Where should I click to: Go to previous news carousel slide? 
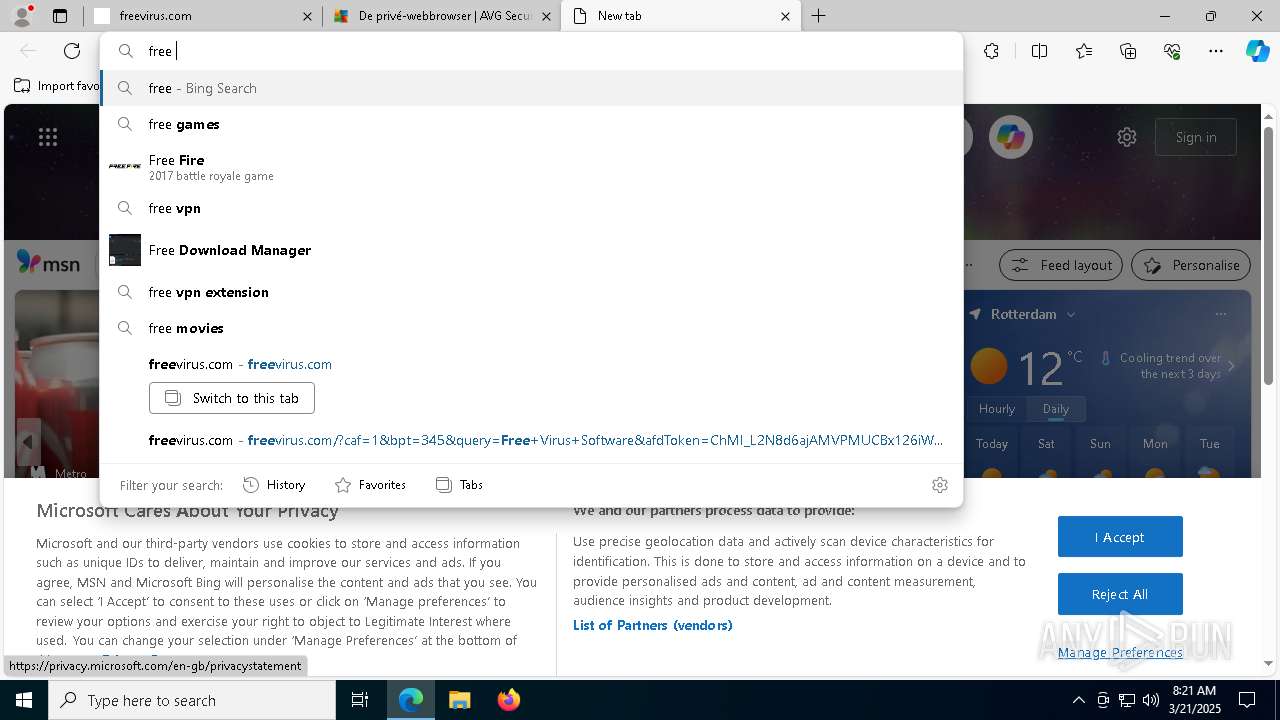click(28, 442)
